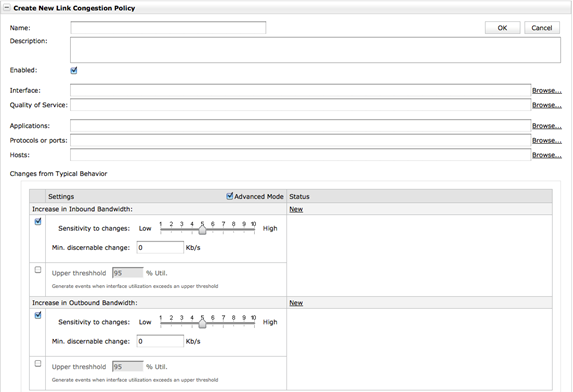This screenshot has width=573, height=392.
Task: Click the Status column header
Action: 299,197
